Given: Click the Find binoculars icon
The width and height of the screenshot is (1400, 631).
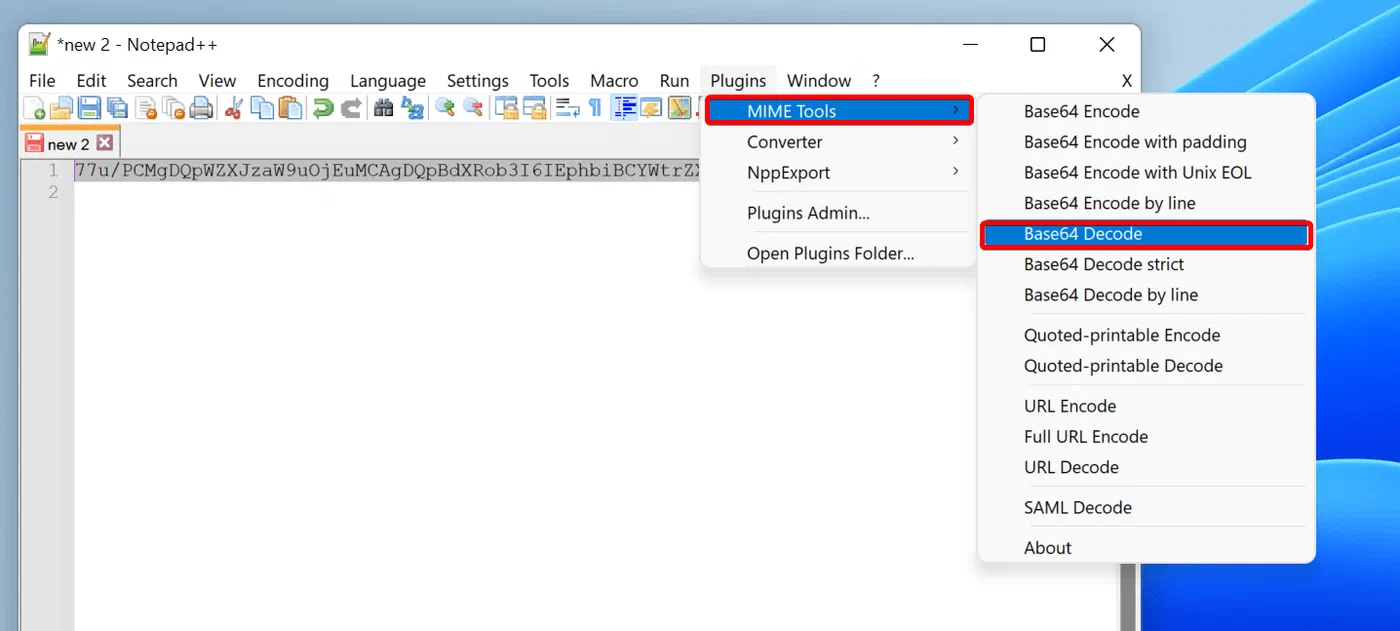Looking at the screenshot, I should pos(383,108).
